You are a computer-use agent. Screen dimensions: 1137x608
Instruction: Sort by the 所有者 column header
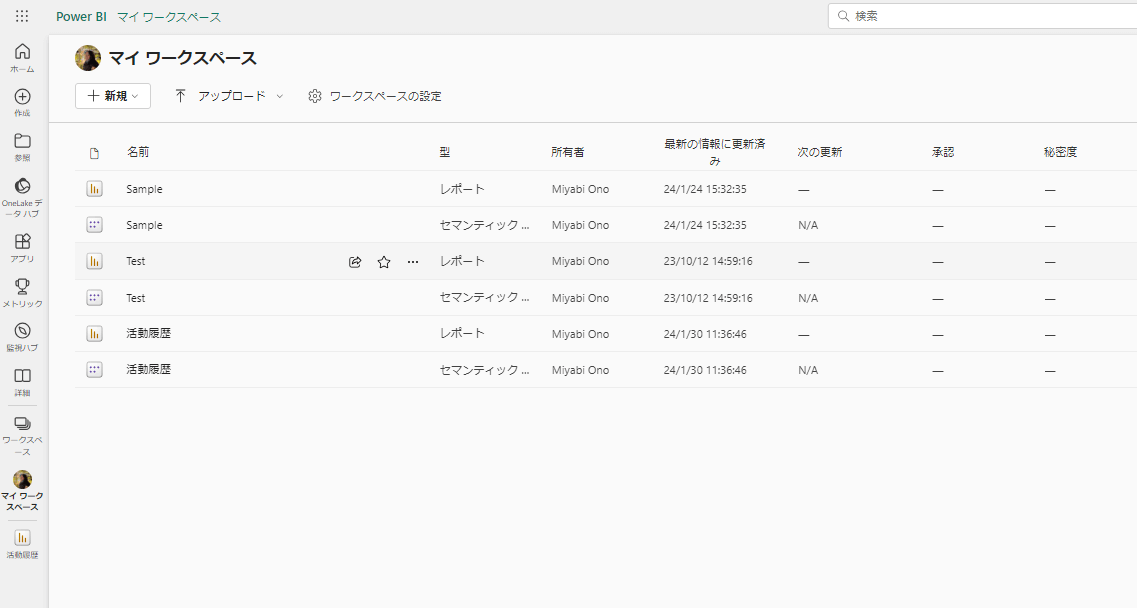point(568,152)
